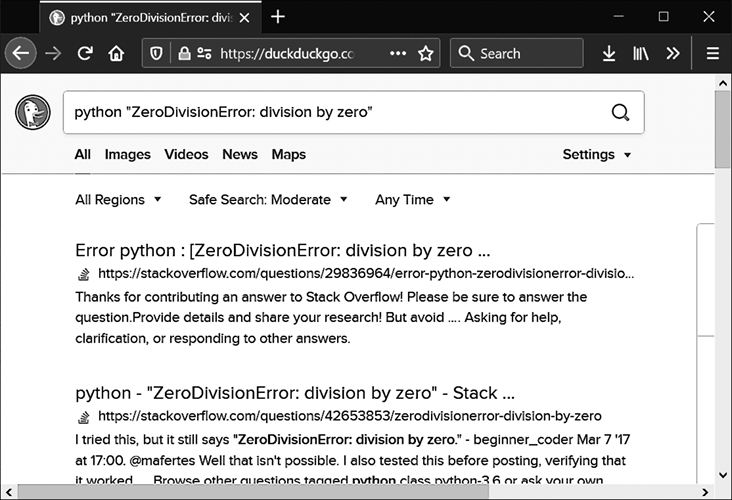732x500 pixels.
Task: Click the browser Back arrow button
Action: click(x=21, y=54)
